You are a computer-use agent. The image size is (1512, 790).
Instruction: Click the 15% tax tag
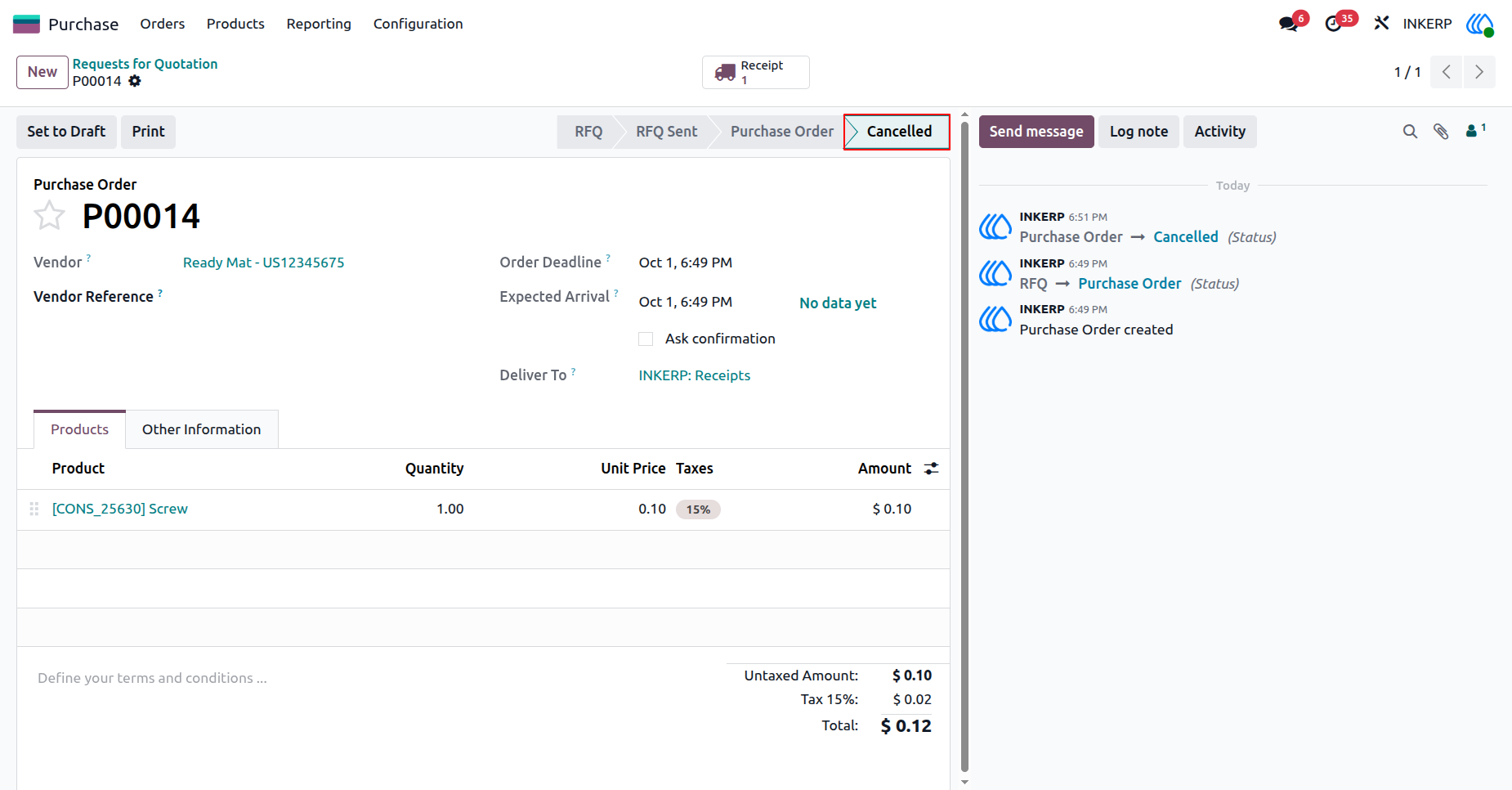tap(698, 509)
